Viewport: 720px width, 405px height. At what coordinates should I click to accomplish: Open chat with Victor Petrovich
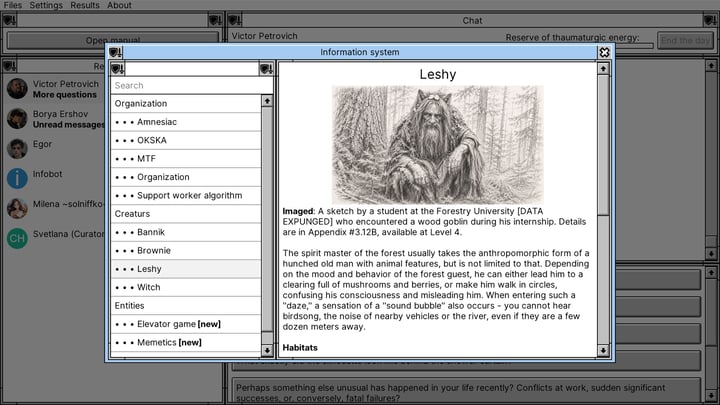(x=56, y=89)
